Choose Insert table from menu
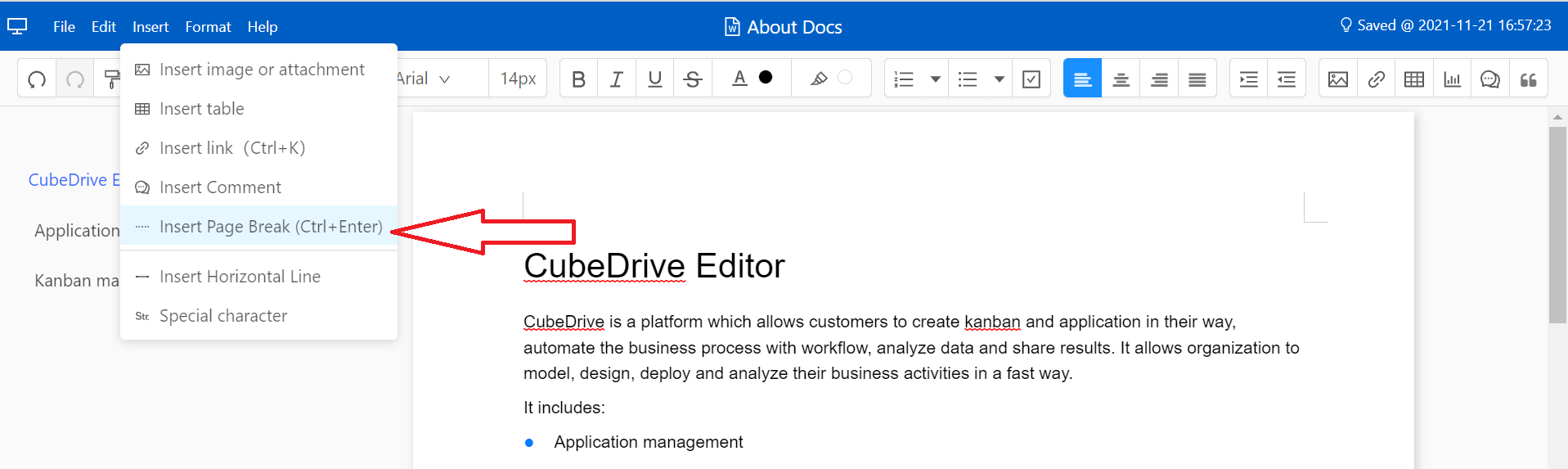Viewport: 1568px width, 469px height. (x=258, y=109)
